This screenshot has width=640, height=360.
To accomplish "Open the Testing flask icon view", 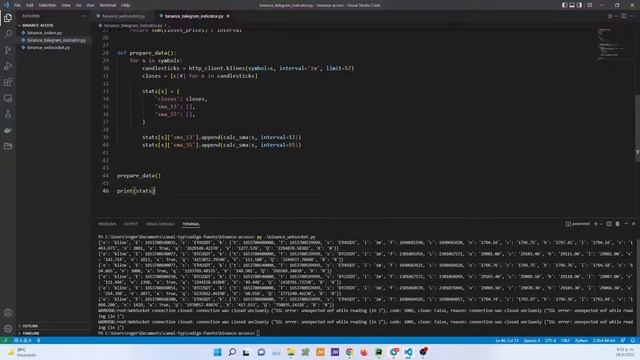I will 8,114.
